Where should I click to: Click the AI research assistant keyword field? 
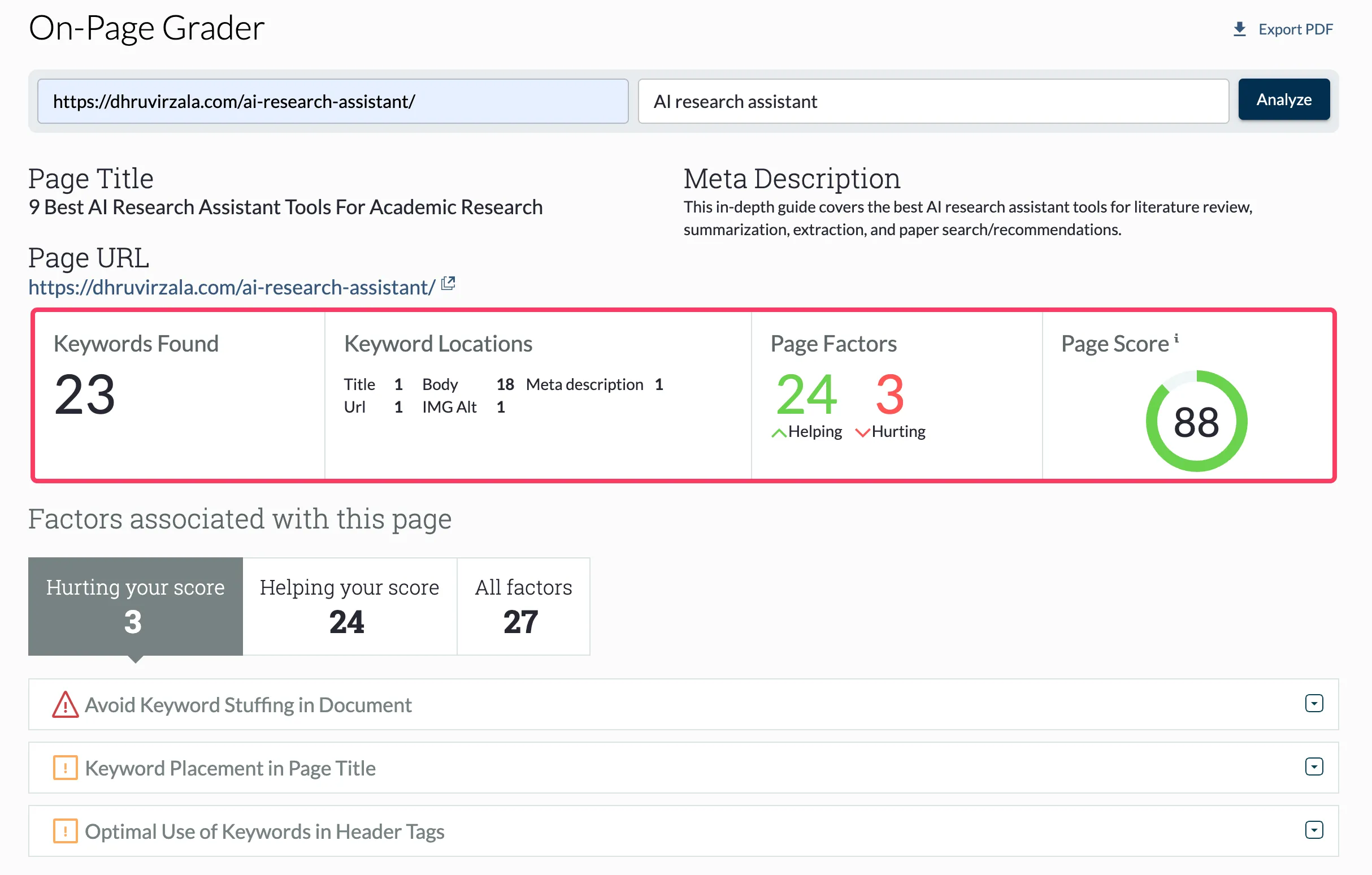click(934, 101)
